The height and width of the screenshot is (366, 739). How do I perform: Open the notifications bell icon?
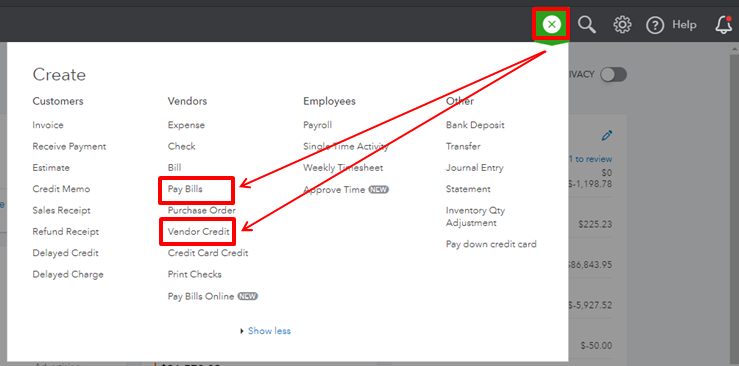click(x=723, y=24)
